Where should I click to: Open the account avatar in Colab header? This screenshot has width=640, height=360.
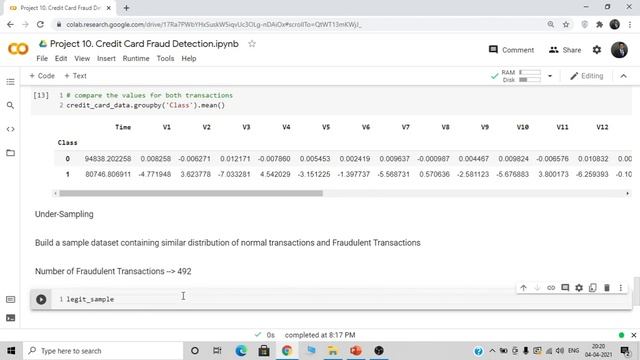619,50
